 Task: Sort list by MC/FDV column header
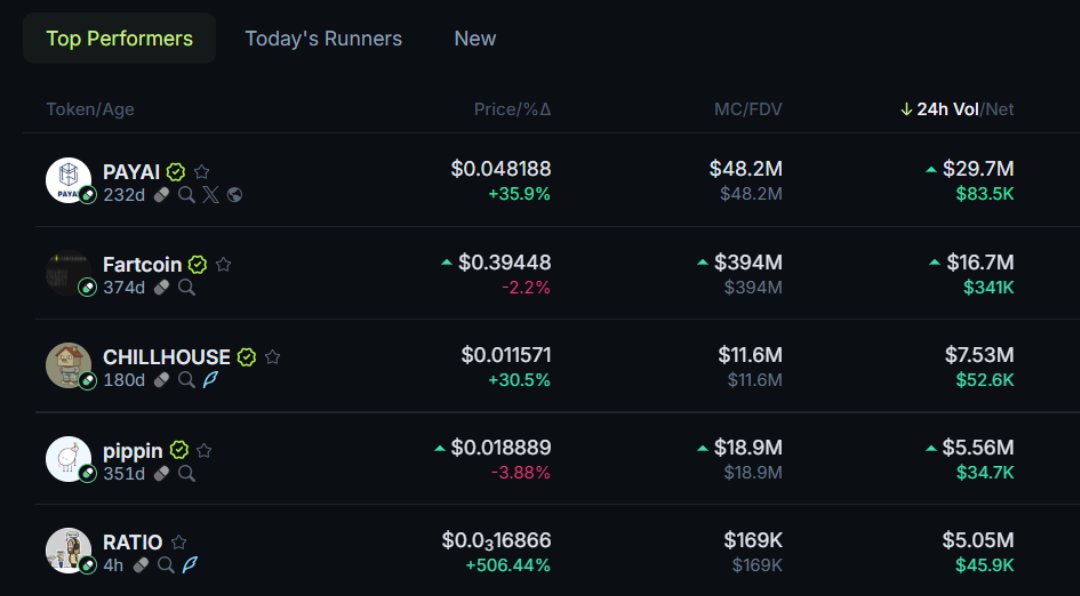point(748,109)
